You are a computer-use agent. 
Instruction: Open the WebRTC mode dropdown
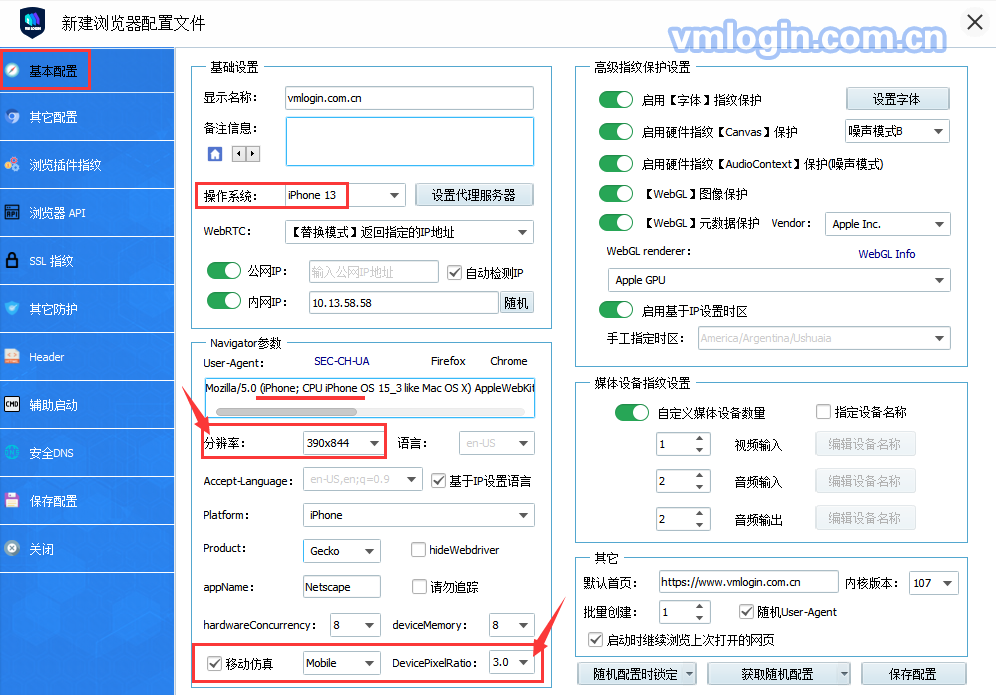409,232
